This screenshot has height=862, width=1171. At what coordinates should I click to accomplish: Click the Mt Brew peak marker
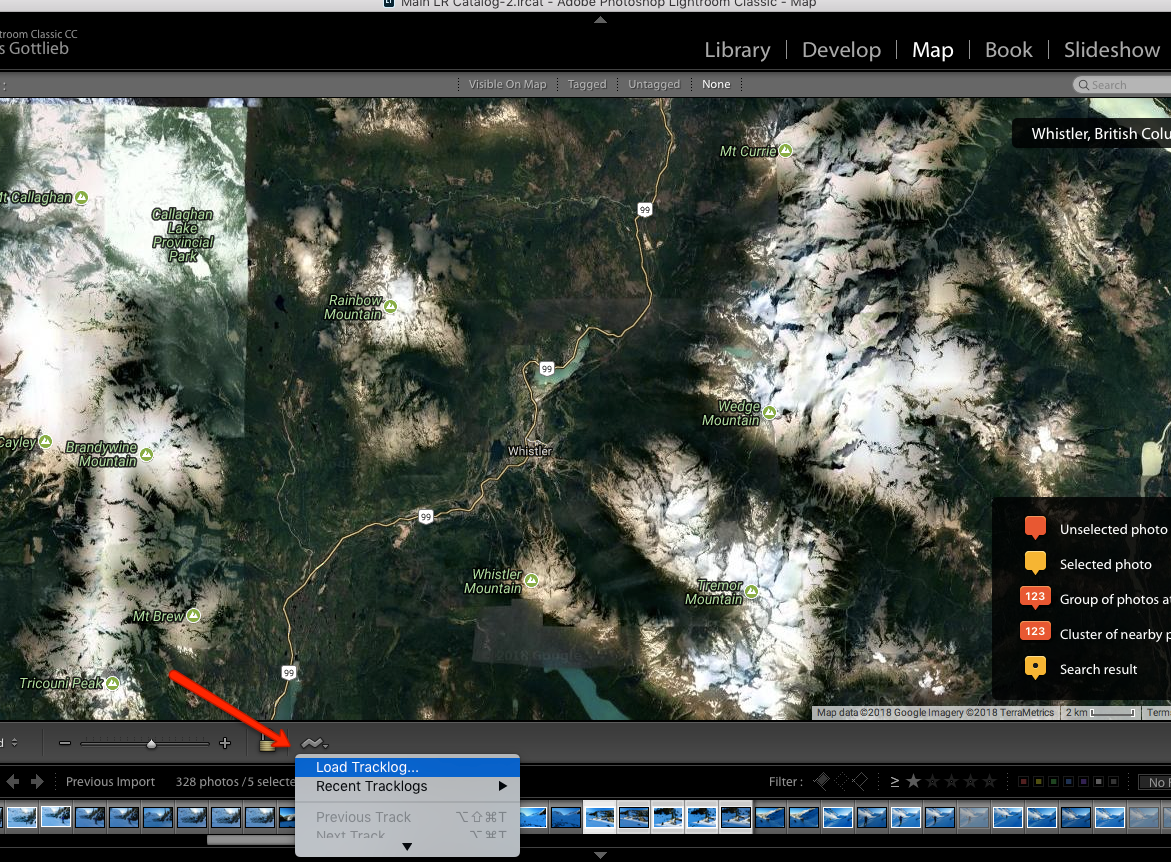pyautogui.click(x=193, y=616)
